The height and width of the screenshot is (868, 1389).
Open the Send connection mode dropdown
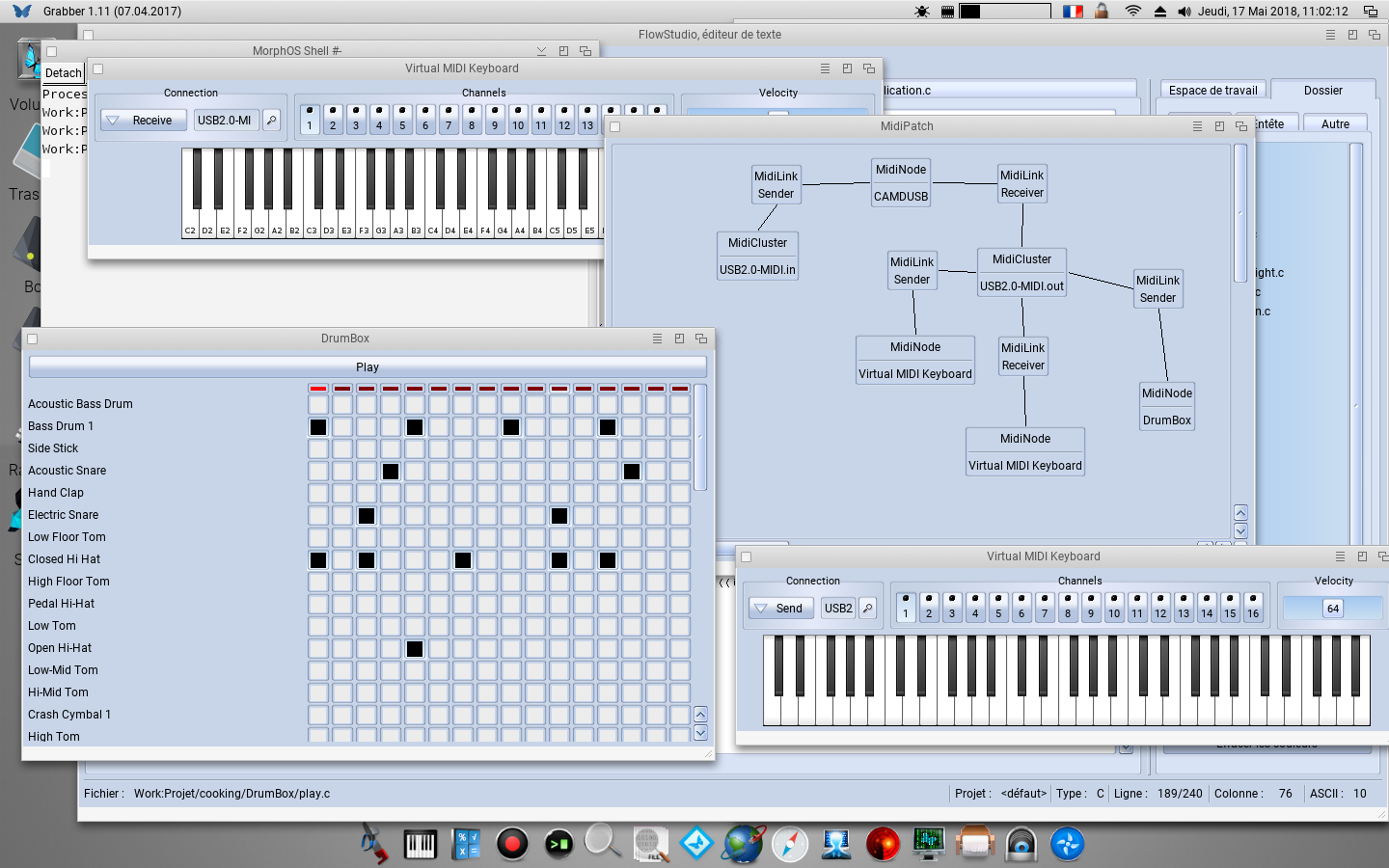tap(780, 609)
